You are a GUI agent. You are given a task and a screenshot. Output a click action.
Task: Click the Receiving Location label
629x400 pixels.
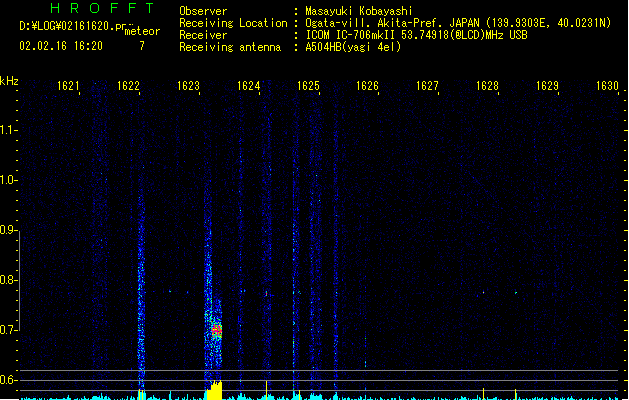pos(233,23)
